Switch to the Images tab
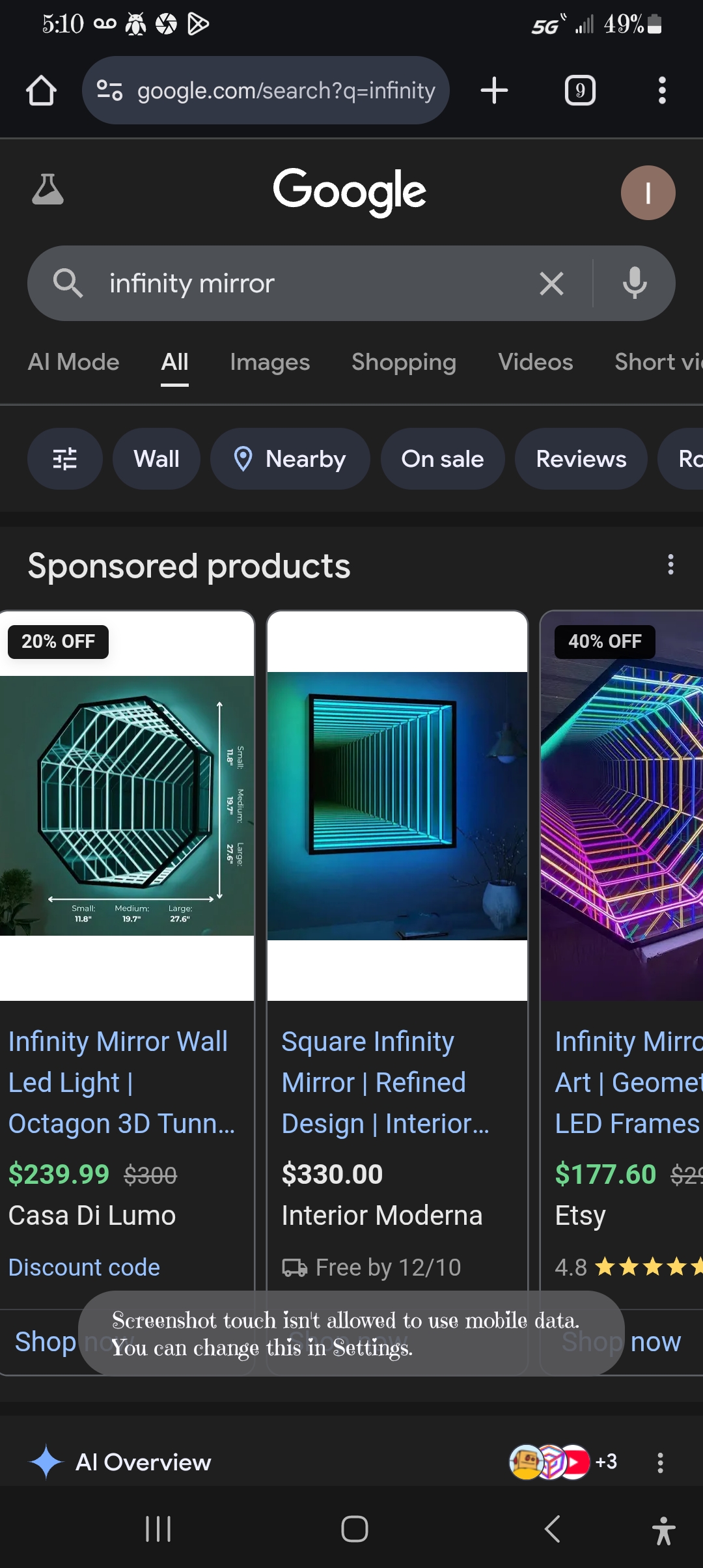Viewport: 703px width, 1568px height. click(269, 362)
